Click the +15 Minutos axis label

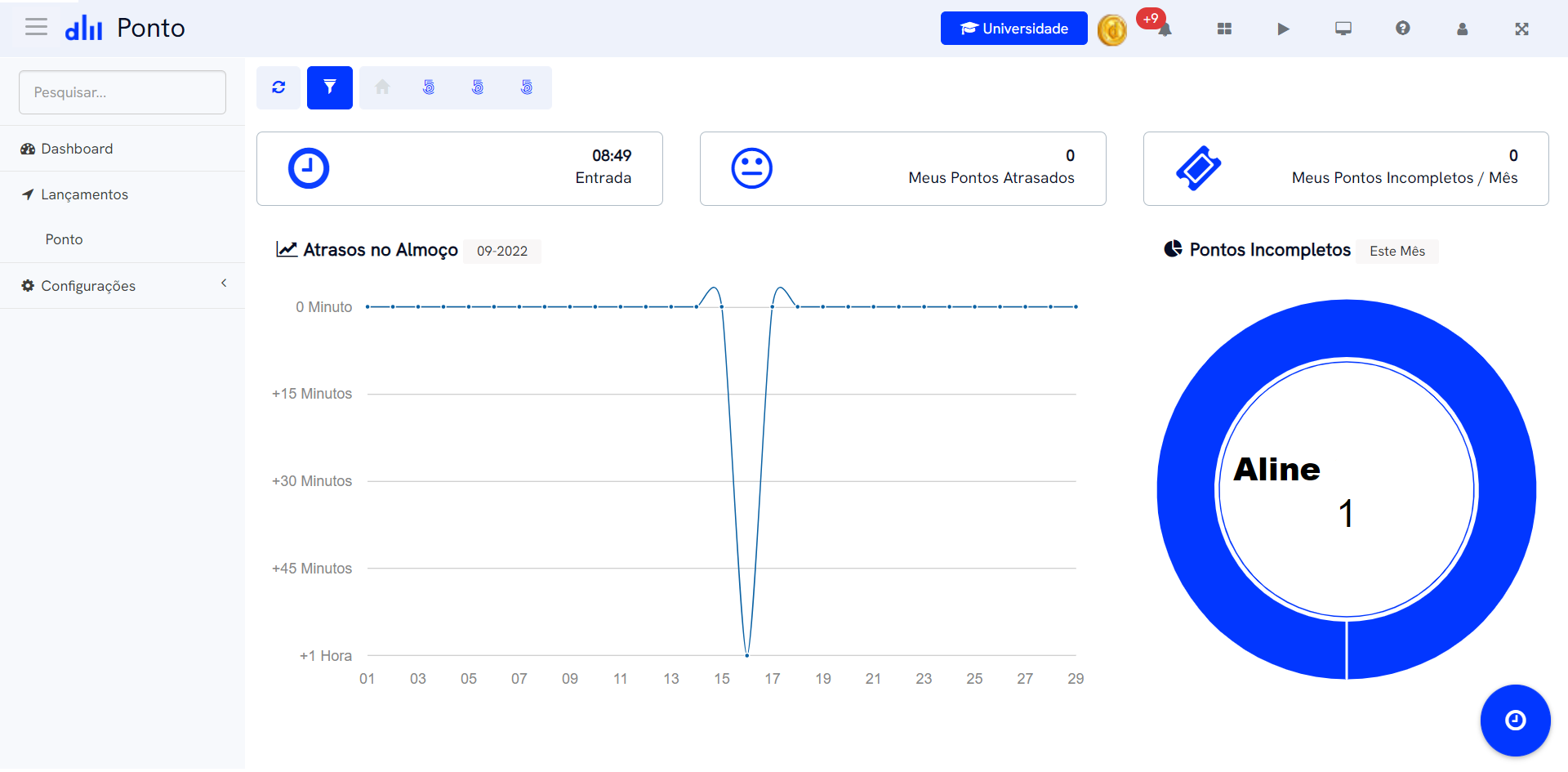tap(312, 394)
